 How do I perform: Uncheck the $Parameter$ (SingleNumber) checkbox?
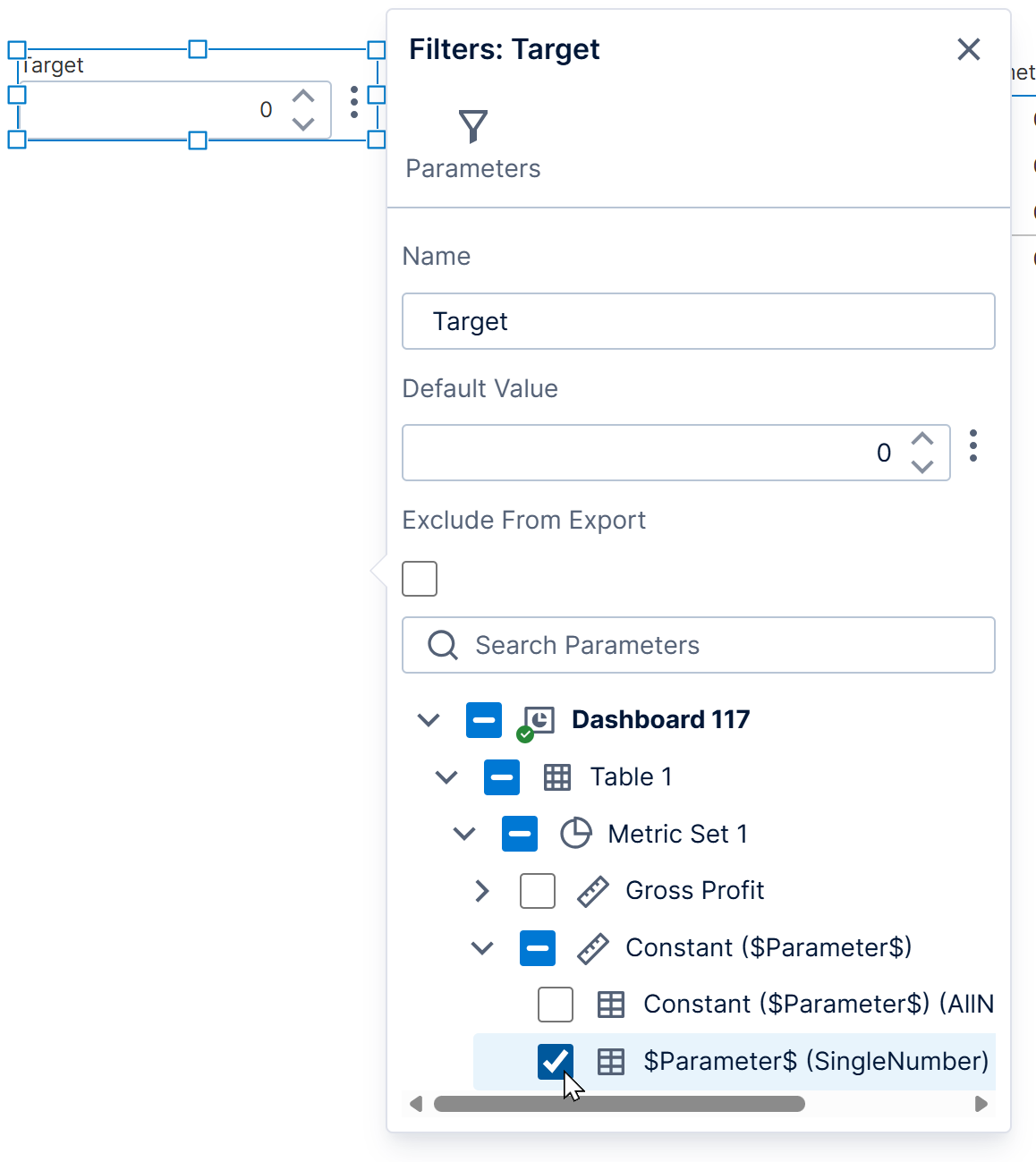pyautogui.click(x=556, y=1062)
